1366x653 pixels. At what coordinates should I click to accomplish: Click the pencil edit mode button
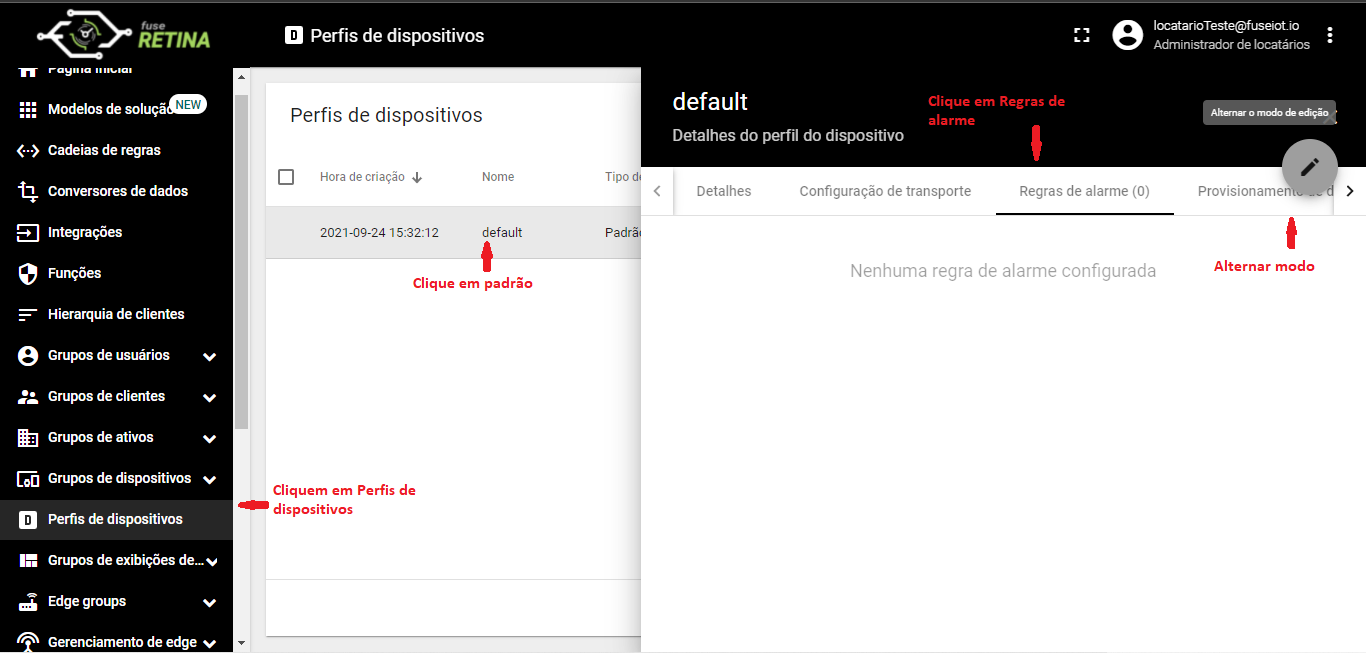[1310, 167]
